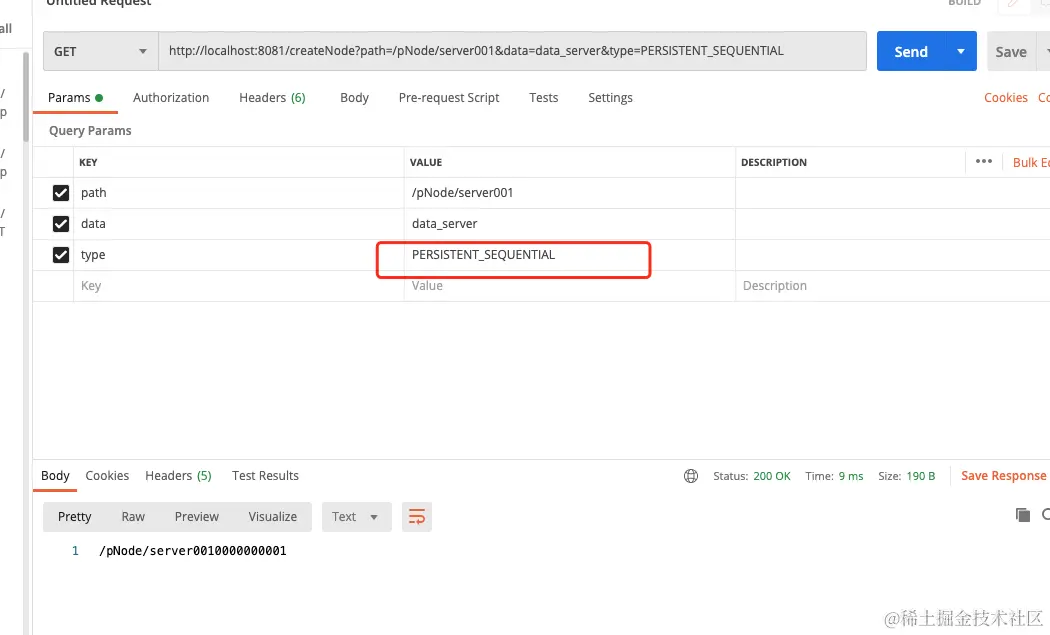Screen dimensions: 1050x635
Task: Click the request URL input field
Action: [512, 52]
